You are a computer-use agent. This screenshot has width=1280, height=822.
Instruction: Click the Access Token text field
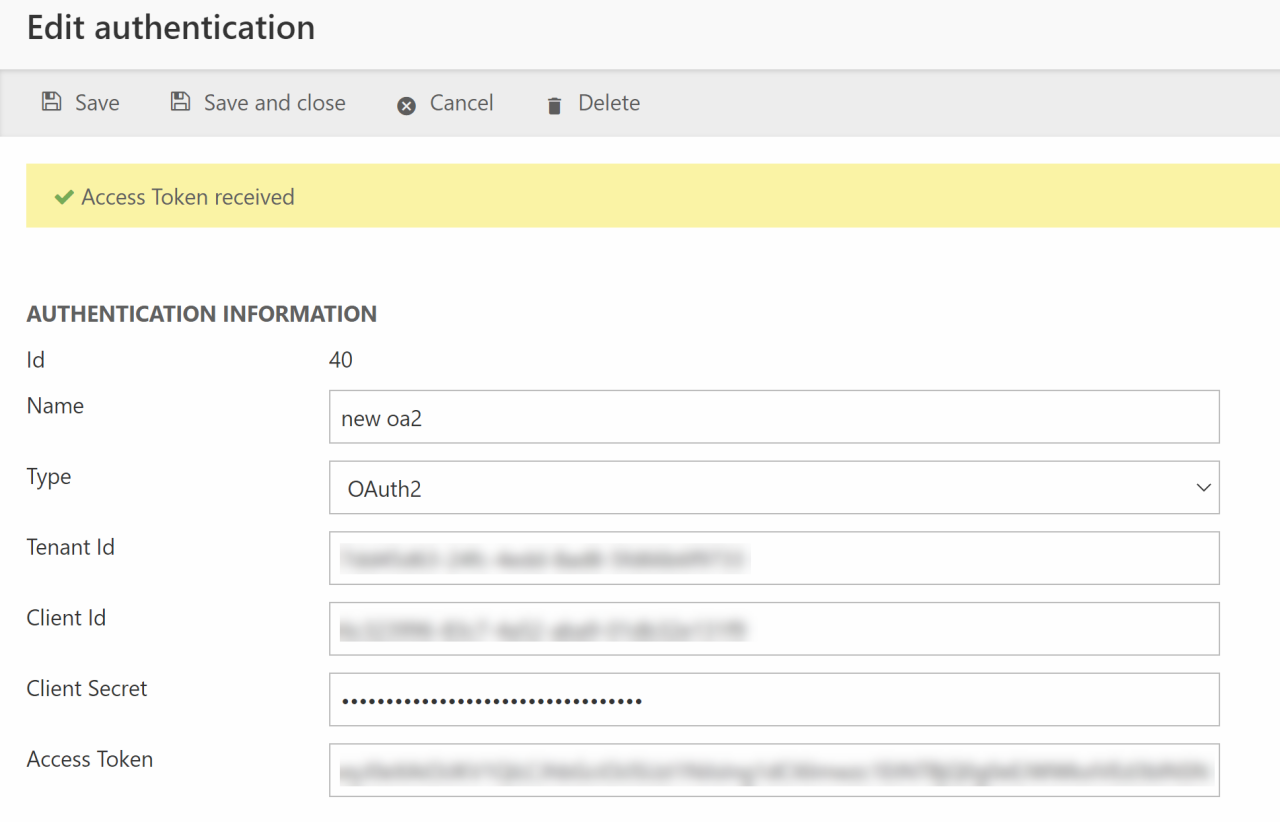[773, 770]
